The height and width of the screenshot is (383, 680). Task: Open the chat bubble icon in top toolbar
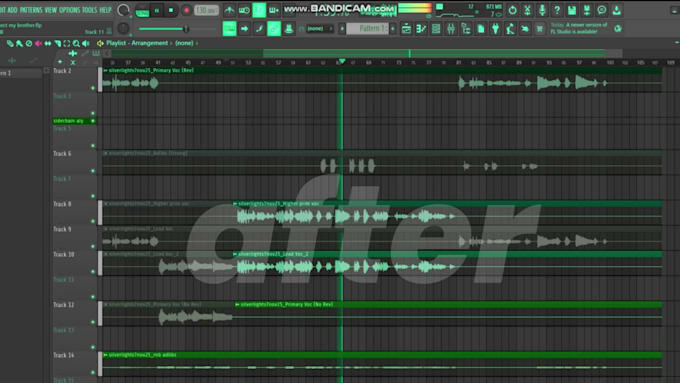coord(602,10)
